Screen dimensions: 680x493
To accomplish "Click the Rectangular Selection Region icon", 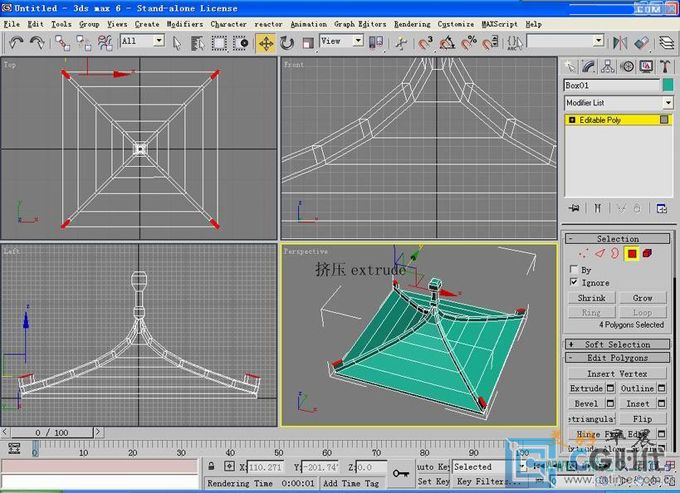I will (219, 43).
